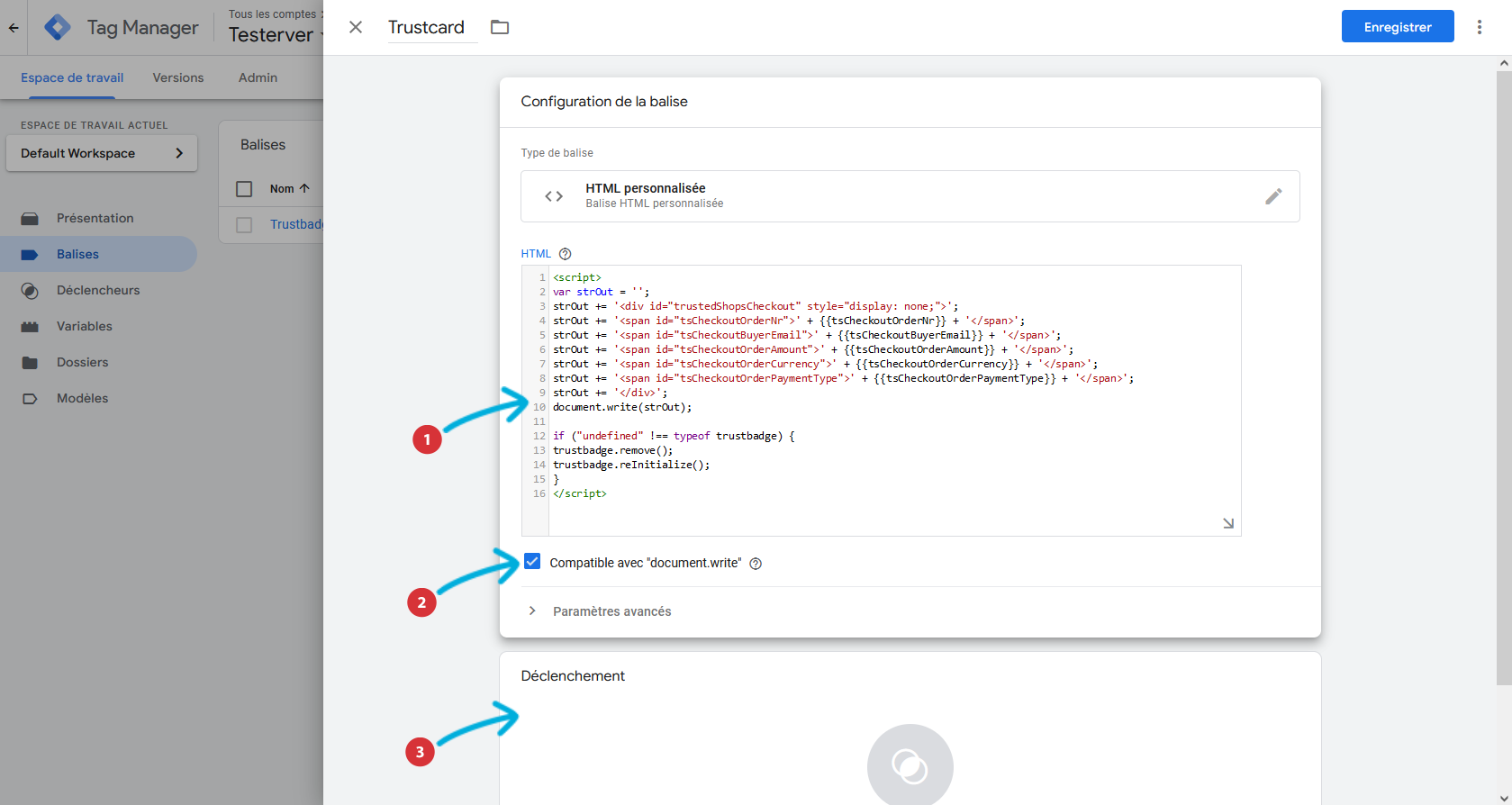Click the Balises panel heading
Image resolution: width=1512 pixels, height=805 pixels.
click(263, 145)
